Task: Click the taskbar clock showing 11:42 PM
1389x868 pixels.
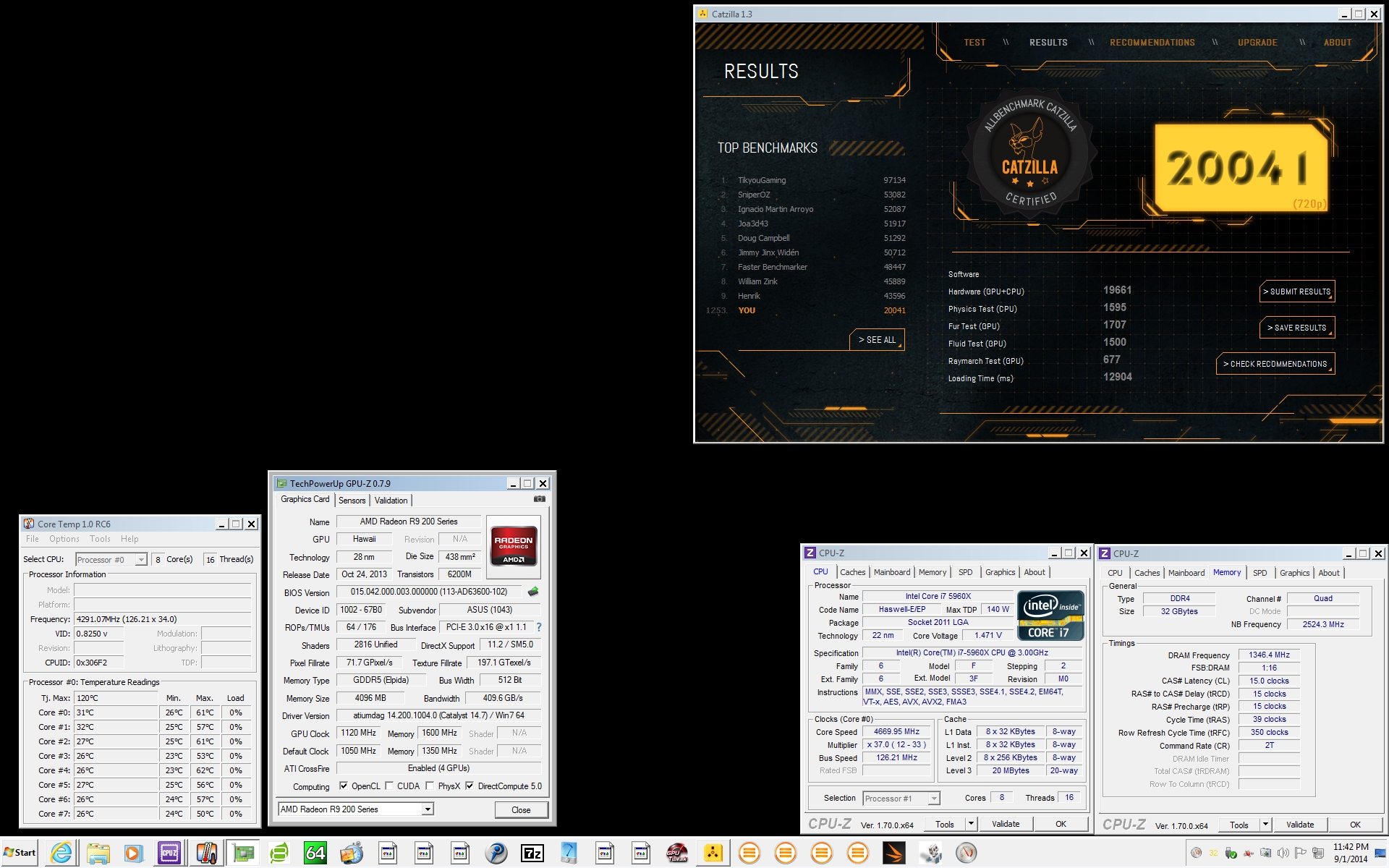Action: coord(1351,853)
